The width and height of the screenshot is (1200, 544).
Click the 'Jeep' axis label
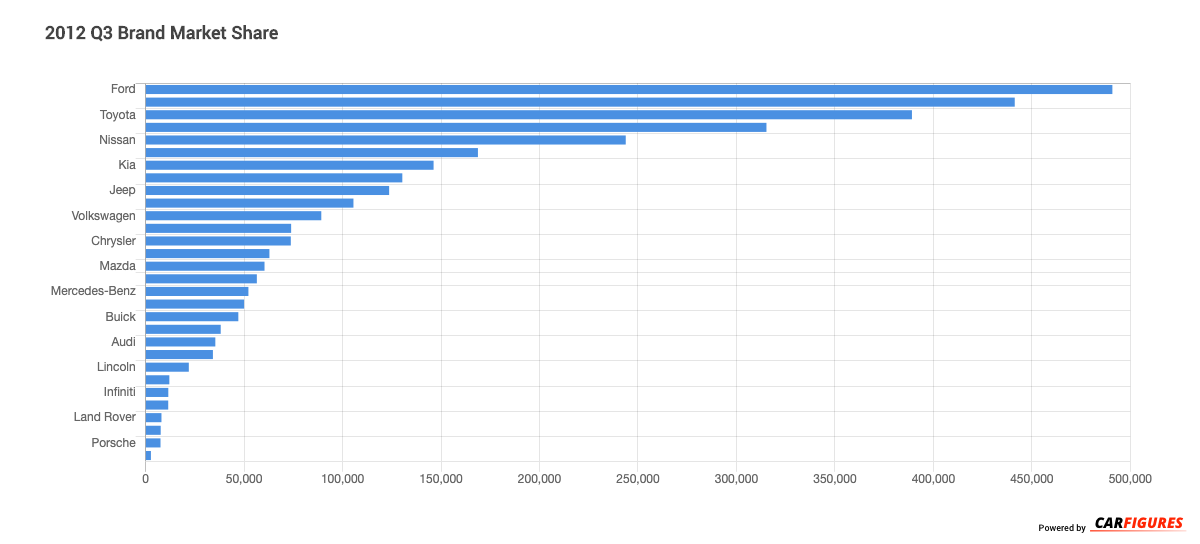pyautogui.click(x=123, y=190)
